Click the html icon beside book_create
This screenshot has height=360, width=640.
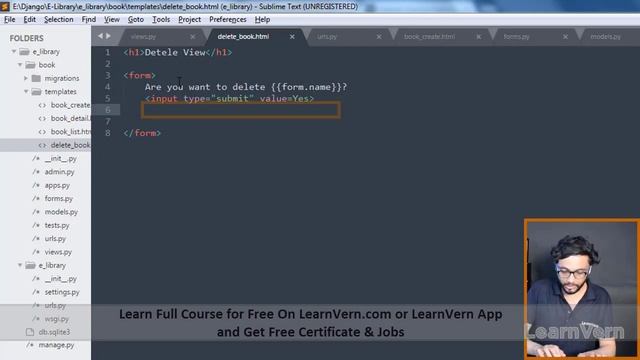pyautogui.click(x=42, y=105)
